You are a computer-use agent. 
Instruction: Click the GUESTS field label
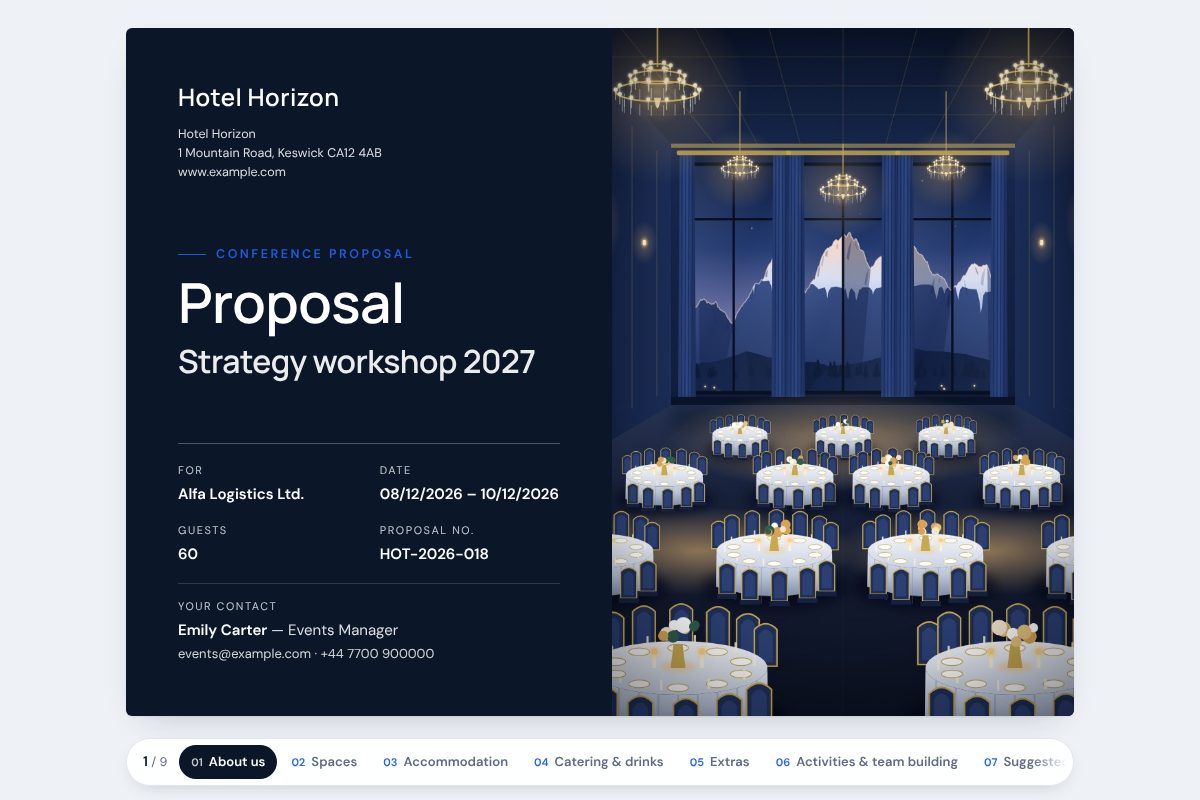[202, 530]
